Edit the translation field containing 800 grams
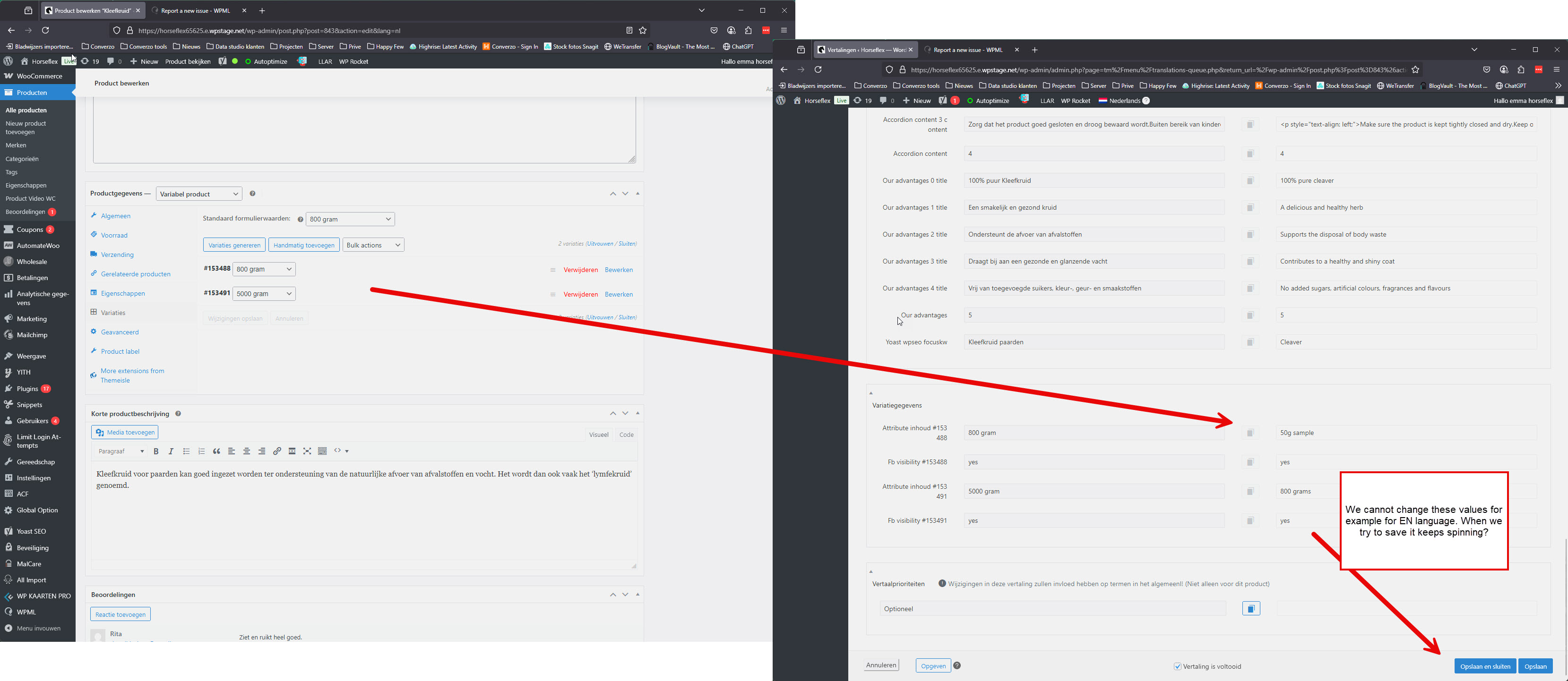The height and width of the screenshot is (681, 1568). coord(1406,491)
